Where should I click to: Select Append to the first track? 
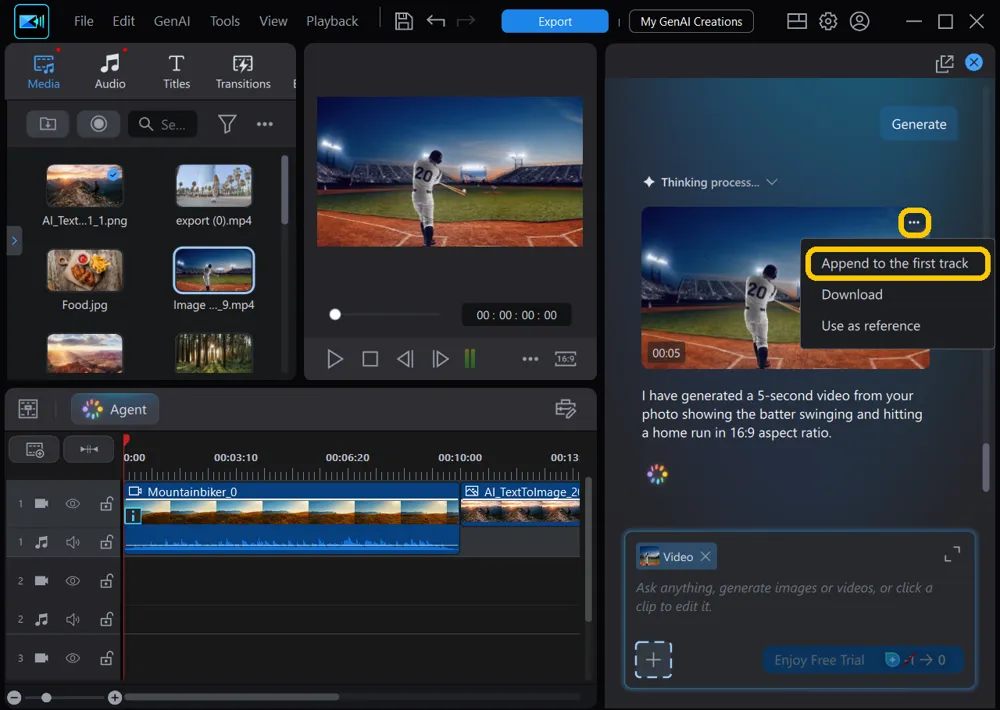click(897, 263)
